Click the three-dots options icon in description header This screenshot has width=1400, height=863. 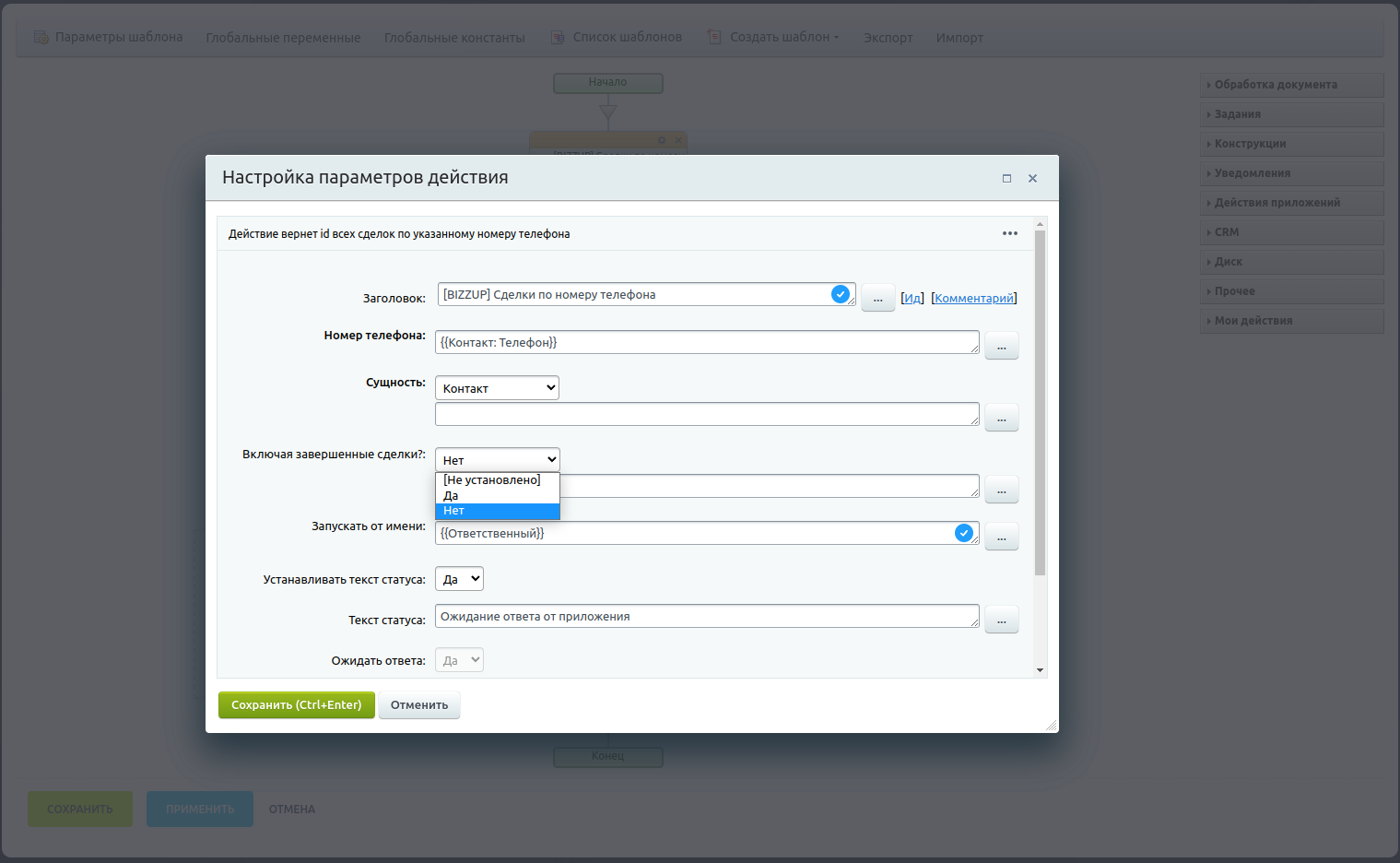pos(1009,233)
